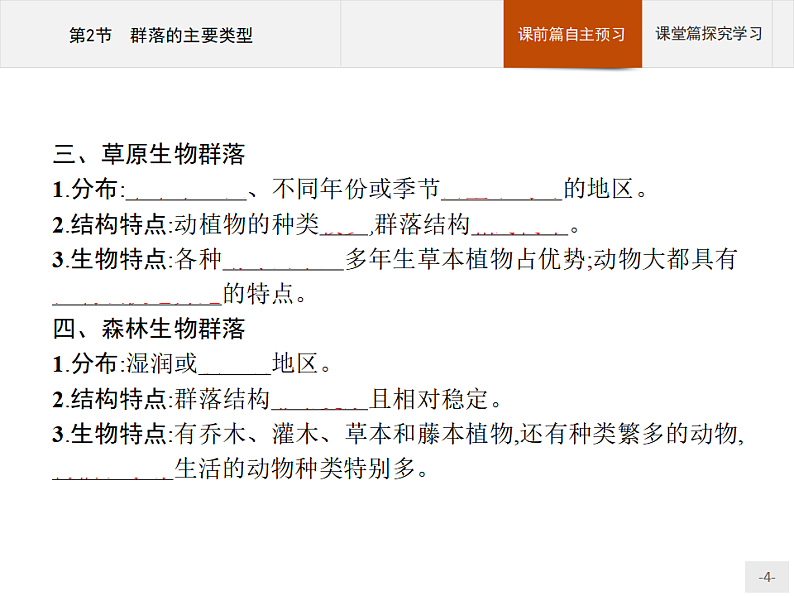Click the blank before 、不同年份或季节

tap(186, 190)
